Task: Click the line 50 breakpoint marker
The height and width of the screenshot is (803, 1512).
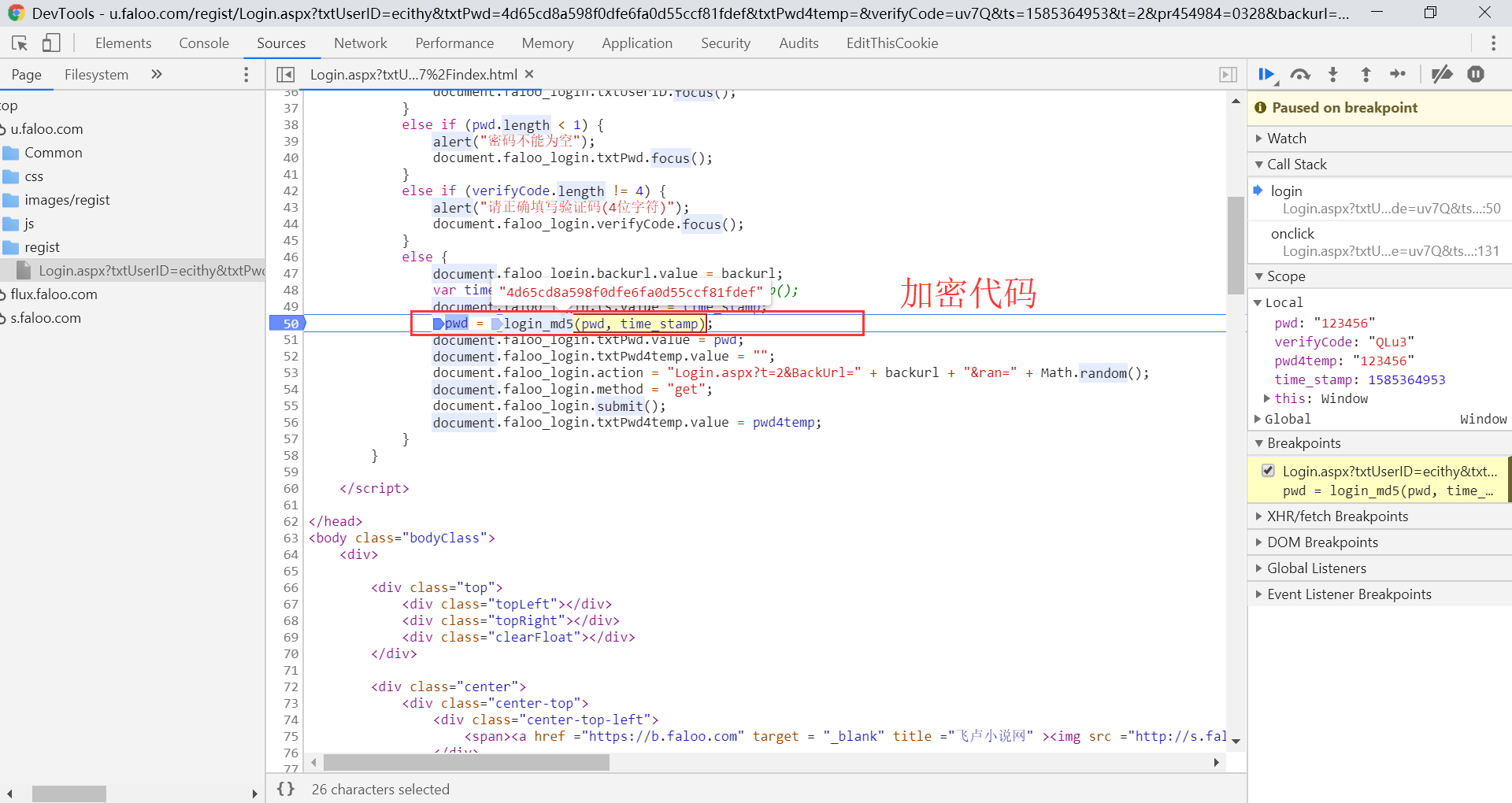Action: point(287,324)
